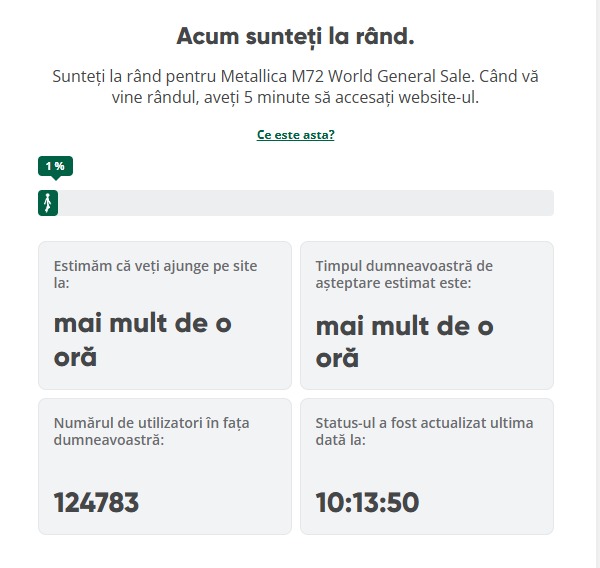Click "Numărul de utilizatori în fața dumneavoastră:" label
Image resolution: width=600 pixels, height=568 pixels.
pyautogui.click(x=152, y=431)
